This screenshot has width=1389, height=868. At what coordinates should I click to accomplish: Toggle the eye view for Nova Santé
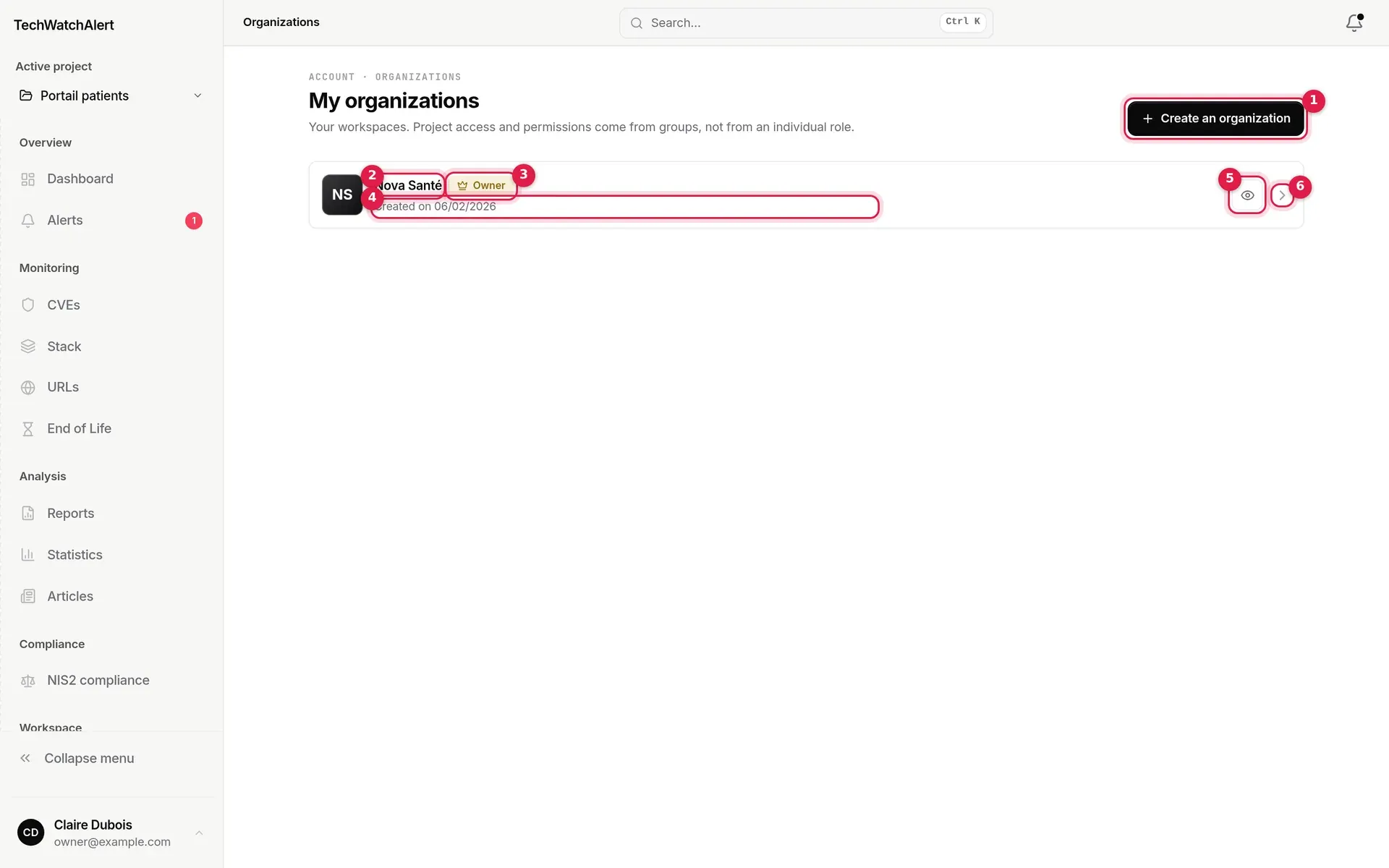point(1247,195)
